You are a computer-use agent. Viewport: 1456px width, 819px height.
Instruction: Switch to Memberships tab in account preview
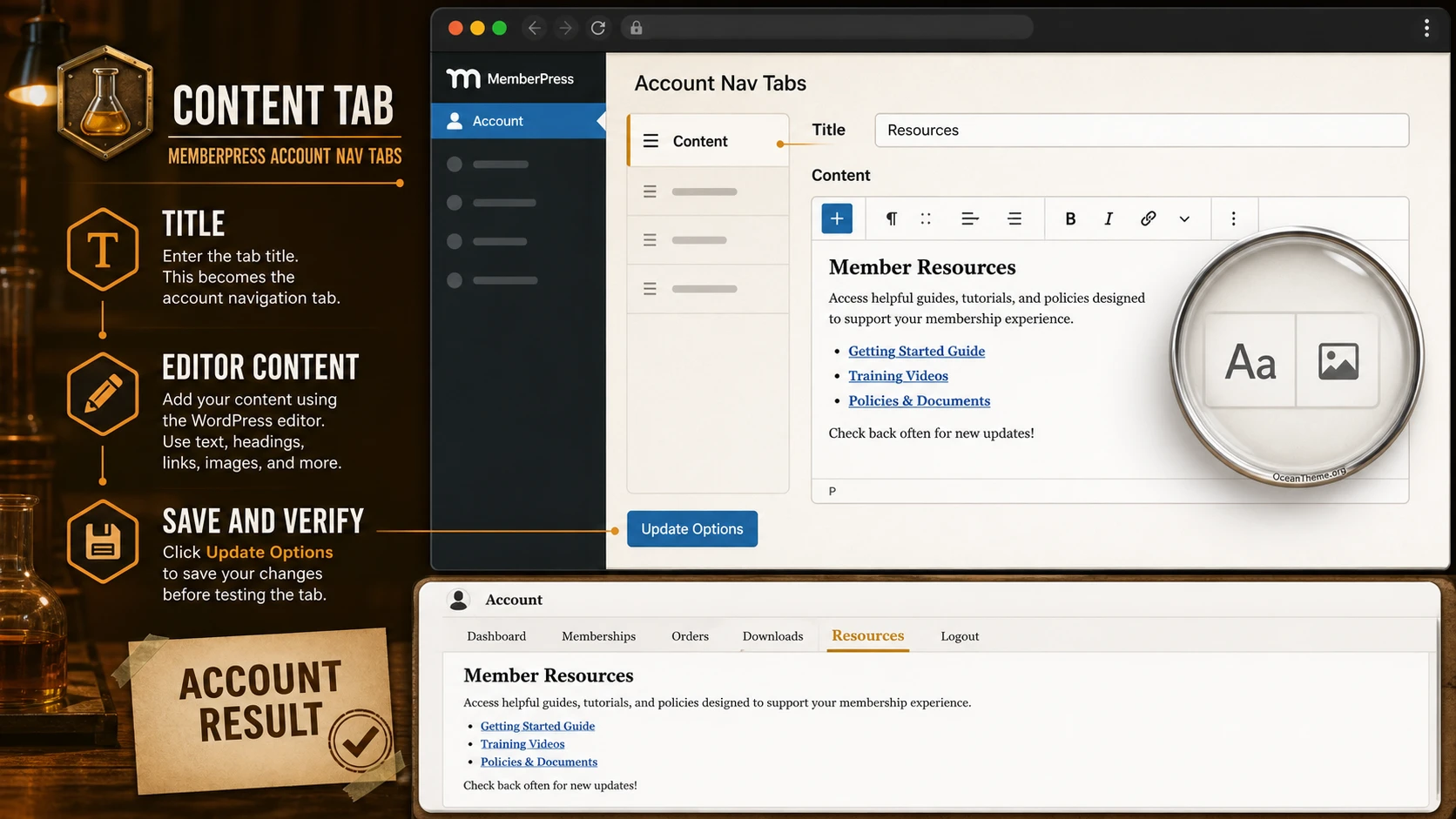598,636
